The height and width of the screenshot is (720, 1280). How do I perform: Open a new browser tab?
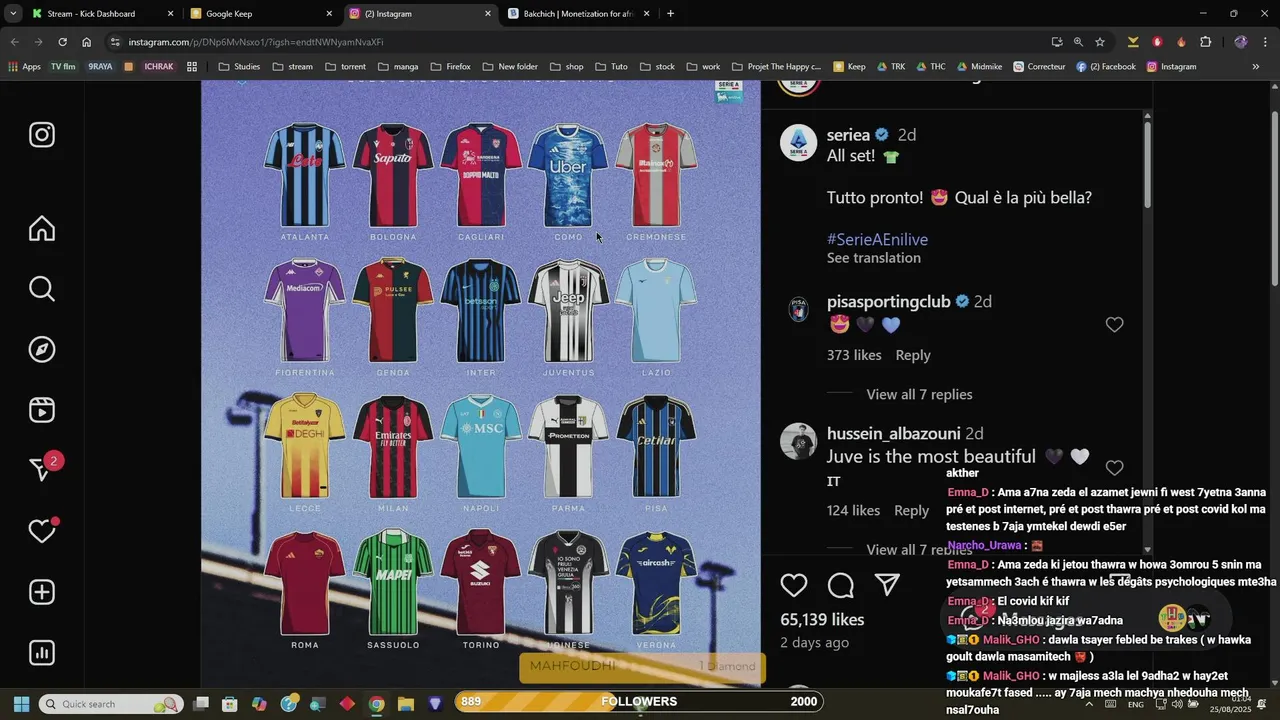pyautogui.click(x=670, y=14)
